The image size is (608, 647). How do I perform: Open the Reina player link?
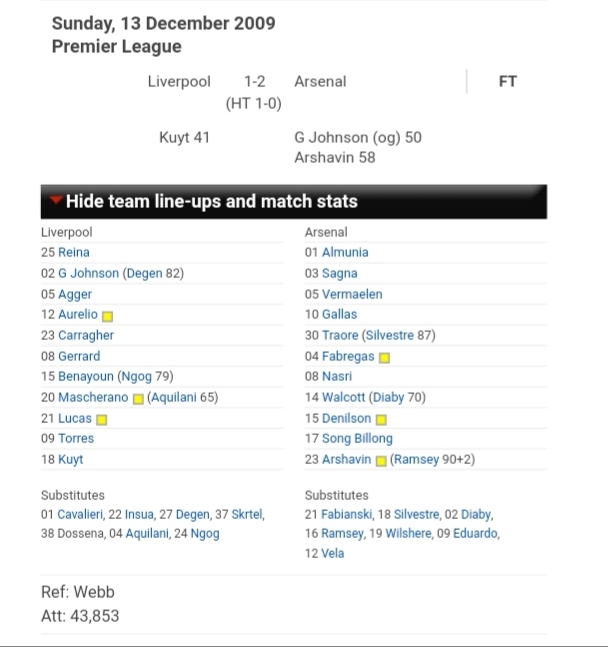(74, 253)
